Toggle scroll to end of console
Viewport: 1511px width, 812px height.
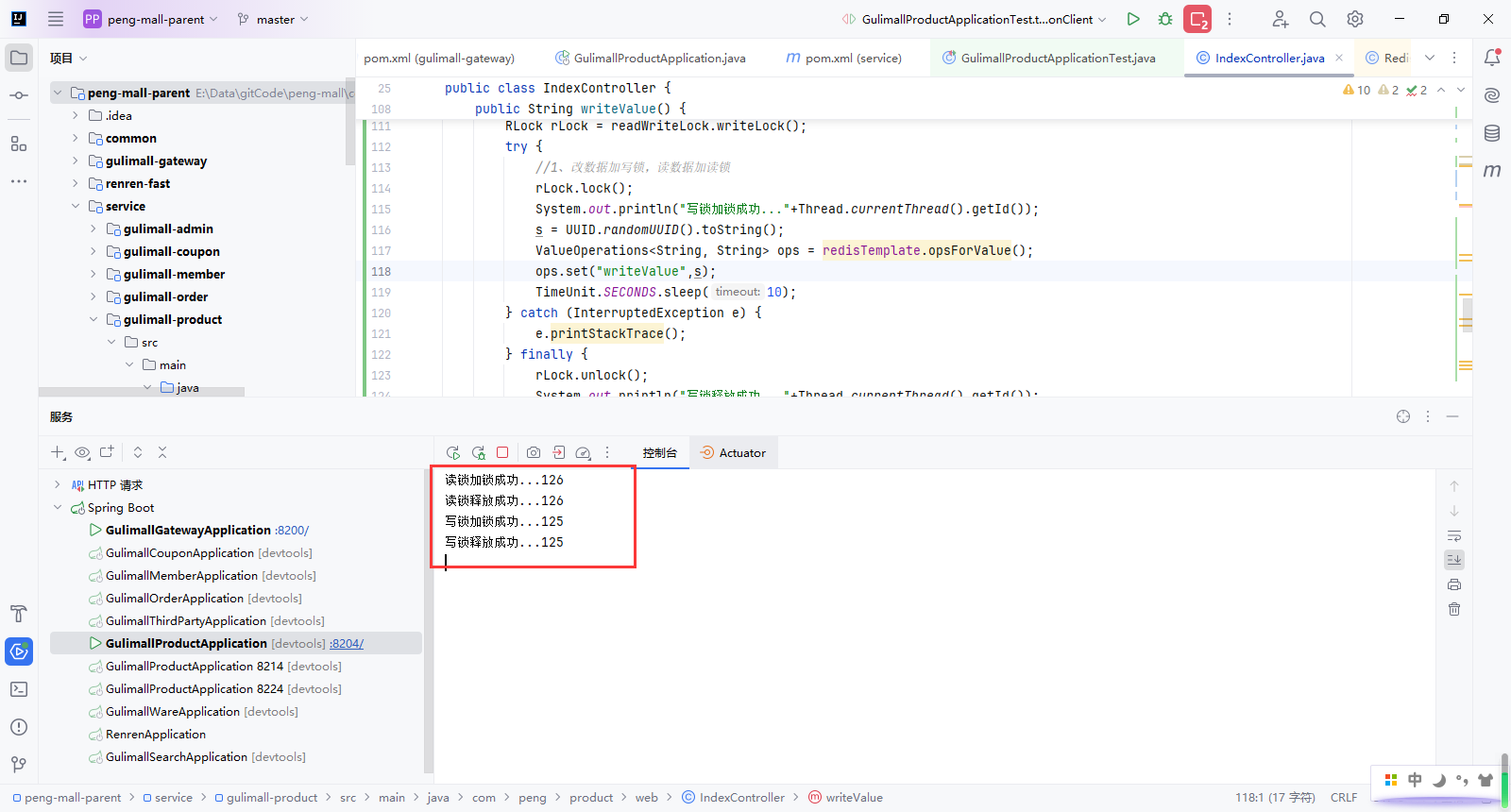coord(1454,560)
